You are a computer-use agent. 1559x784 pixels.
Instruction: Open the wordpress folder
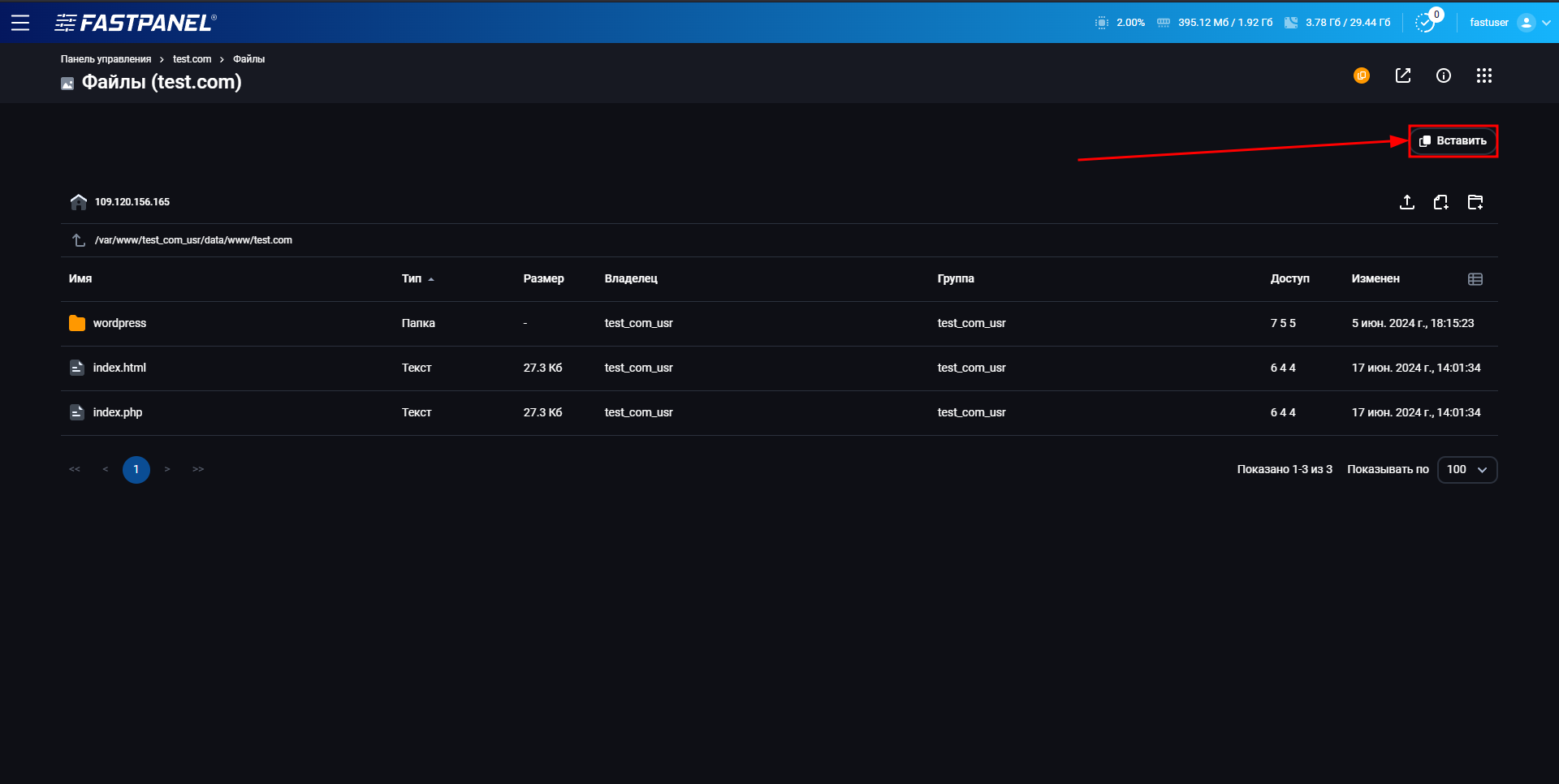[x=119, y=323]
